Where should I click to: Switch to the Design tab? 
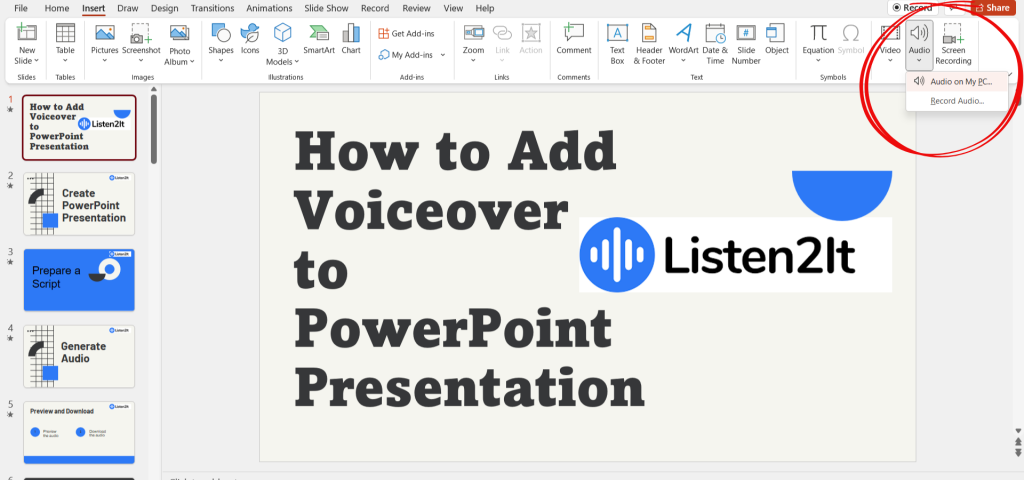[x=165, y=8]
